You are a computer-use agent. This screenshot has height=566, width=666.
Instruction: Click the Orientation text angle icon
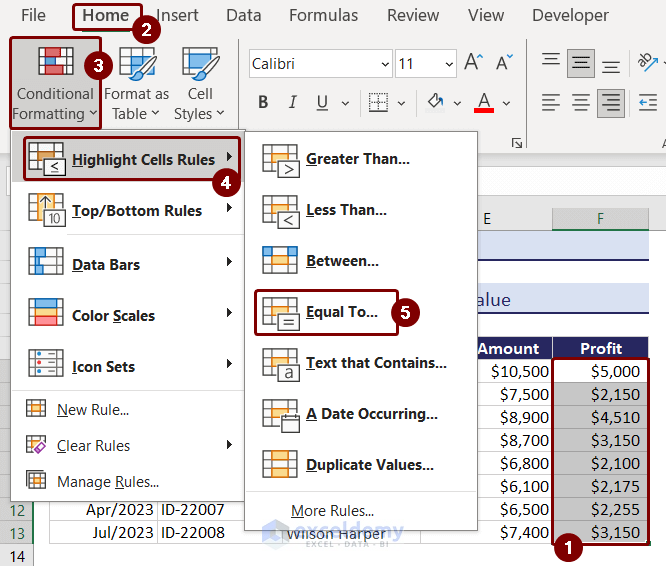click(x=647, y=62)
